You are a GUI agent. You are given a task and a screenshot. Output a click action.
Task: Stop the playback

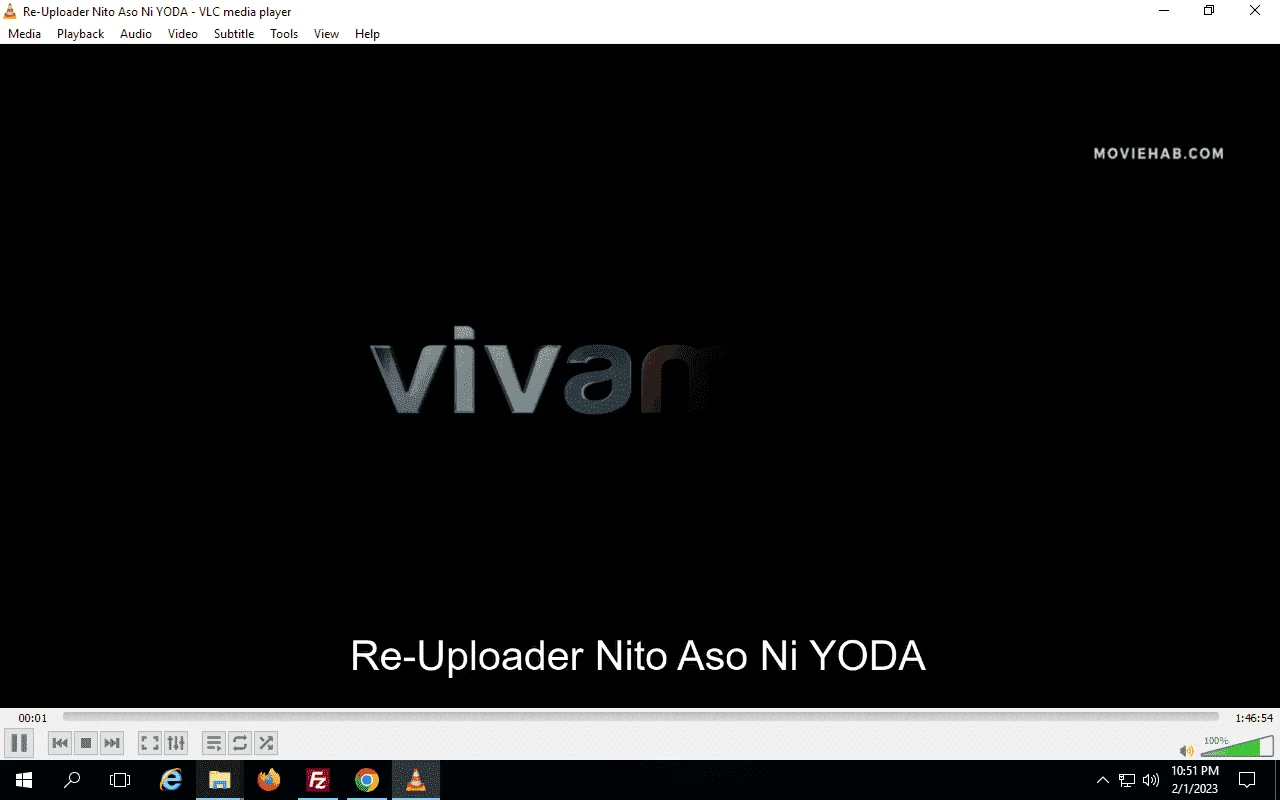(86, 743)
